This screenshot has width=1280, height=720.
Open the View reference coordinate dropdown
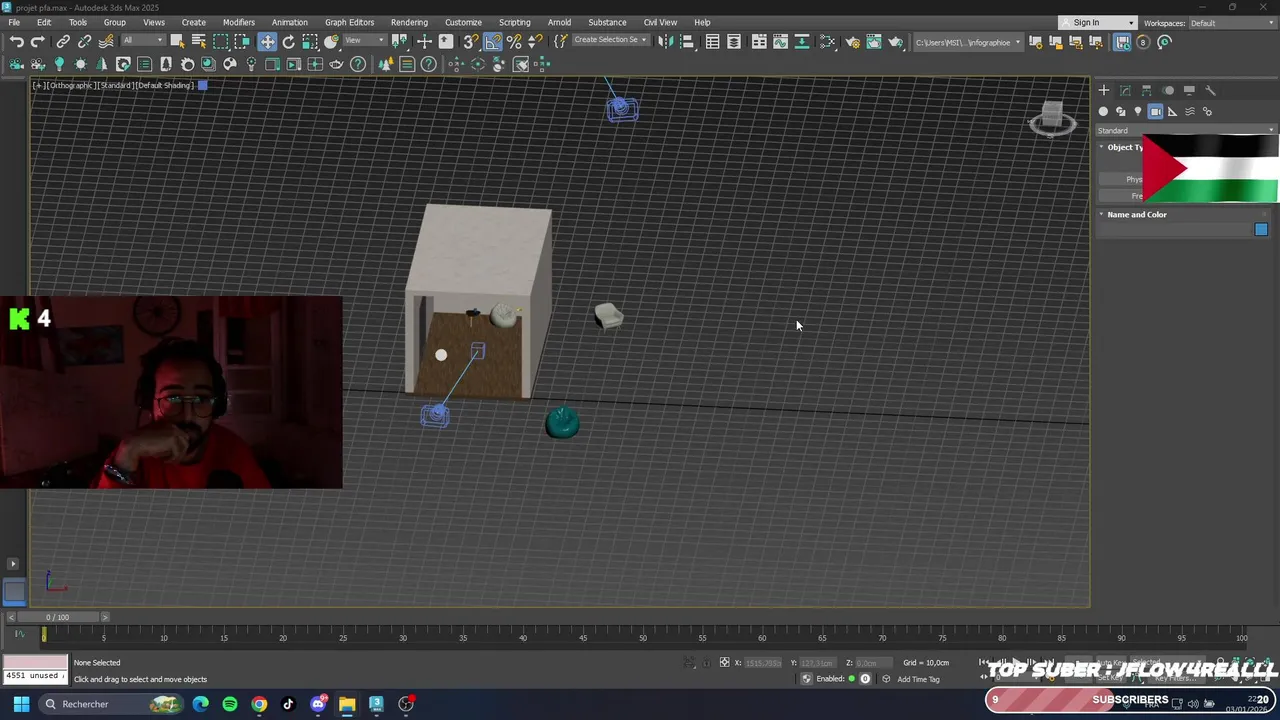pos(366,41)
